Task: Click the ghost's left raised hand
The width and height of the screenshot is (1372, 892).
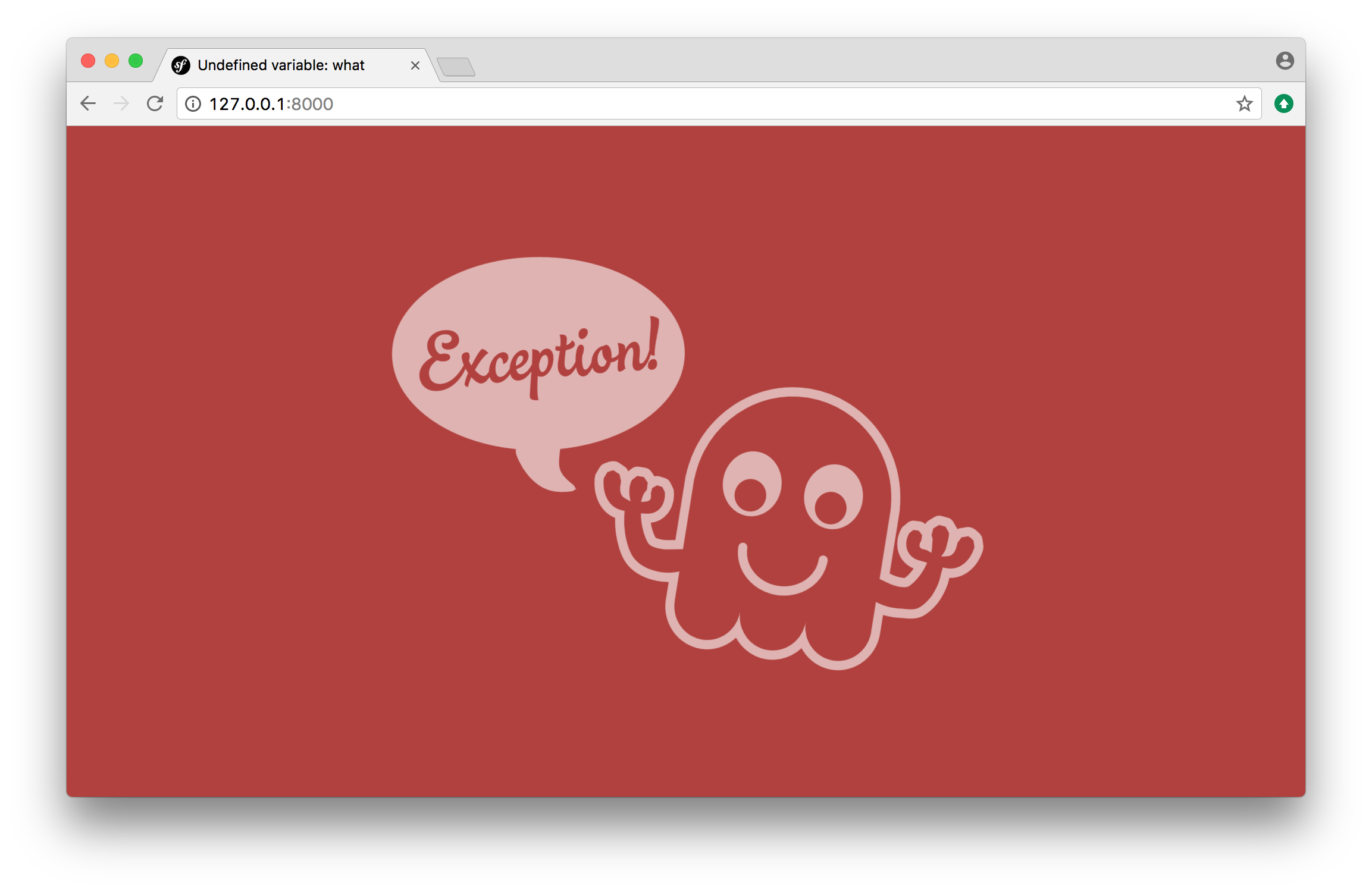Action: (634, 491)
